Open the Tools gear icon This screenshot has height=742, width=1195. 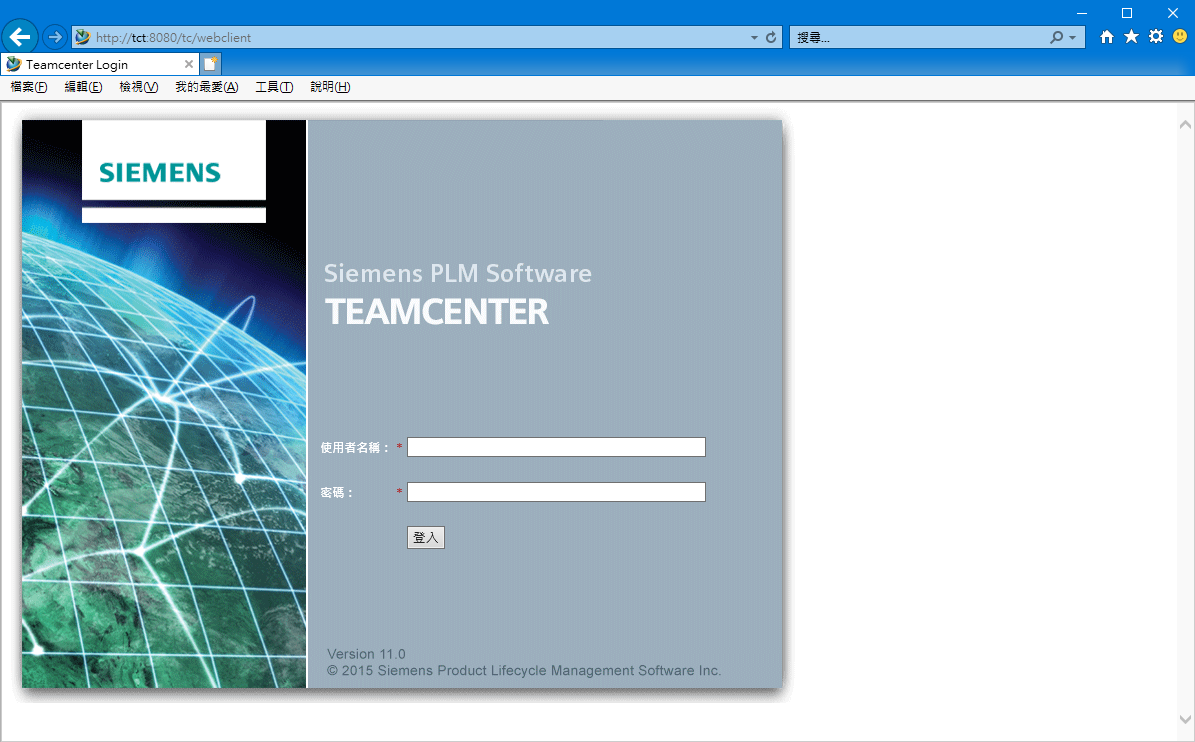pyautogui.click(x=1156, y=37)
